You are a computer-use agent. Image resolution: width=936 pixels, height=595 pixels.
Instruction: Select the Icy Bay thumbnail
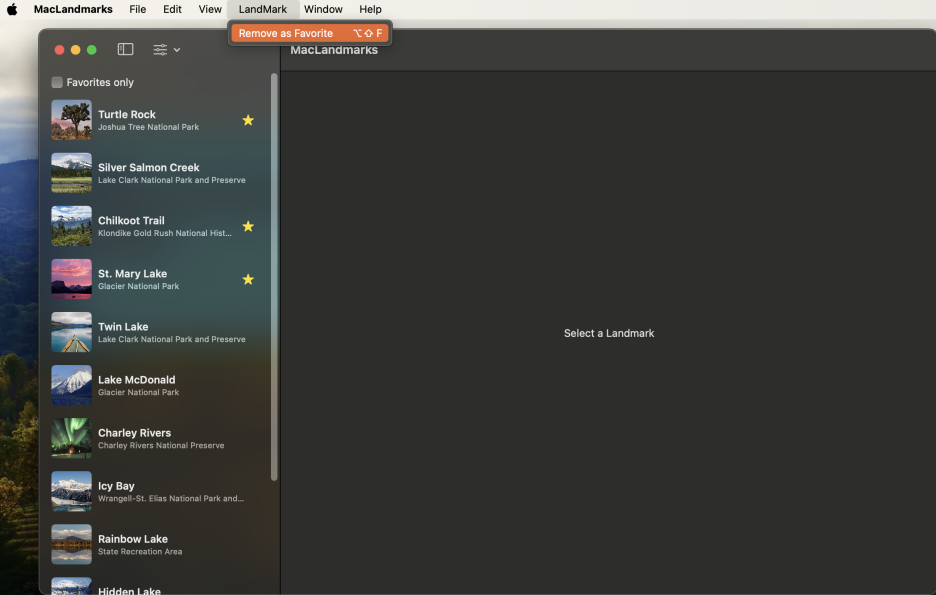pyautogui.click(x=72, y=492)
